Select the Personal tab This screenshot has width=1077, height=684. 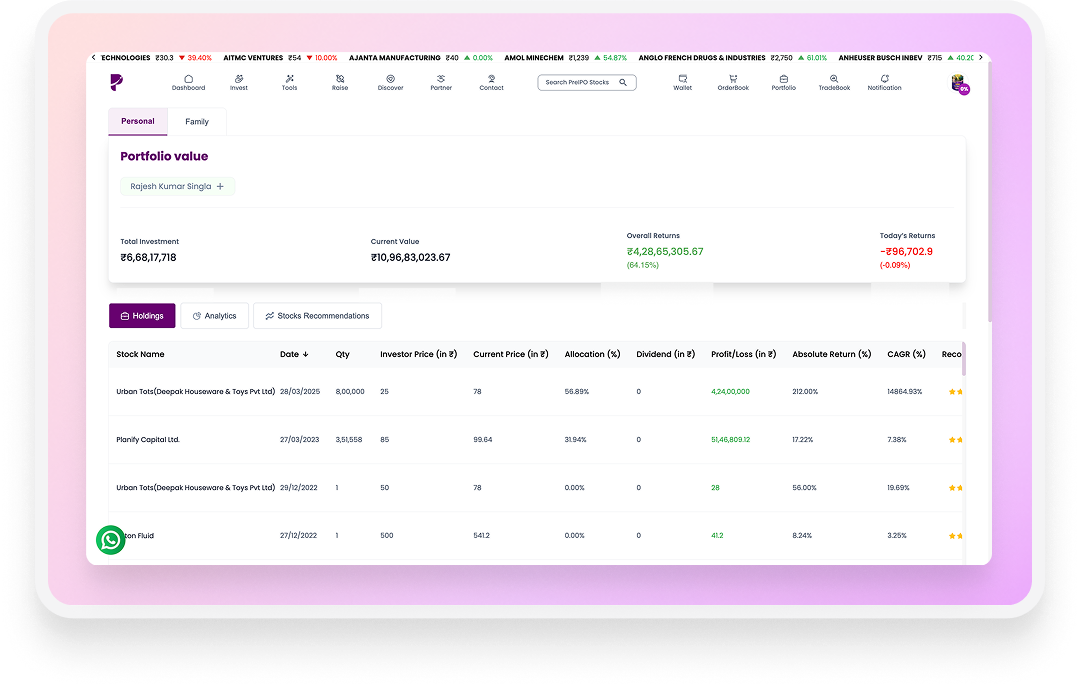[138, 122]
